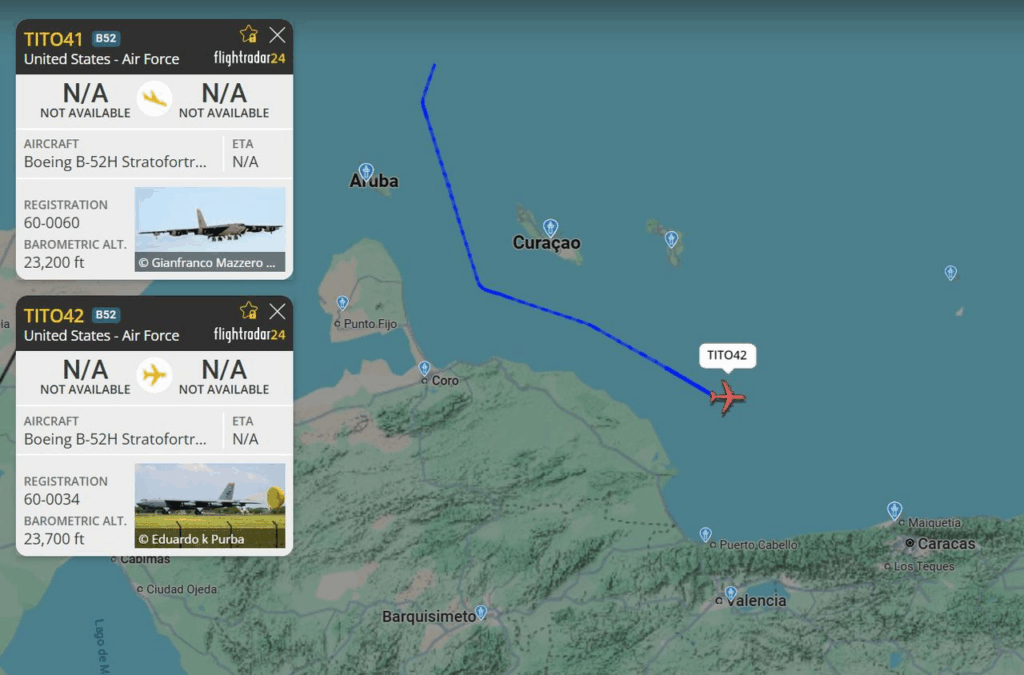Click the Punto Fijo airport marker
The width and height of the screenshot is (1024, 675).
(x=342, y=303)
